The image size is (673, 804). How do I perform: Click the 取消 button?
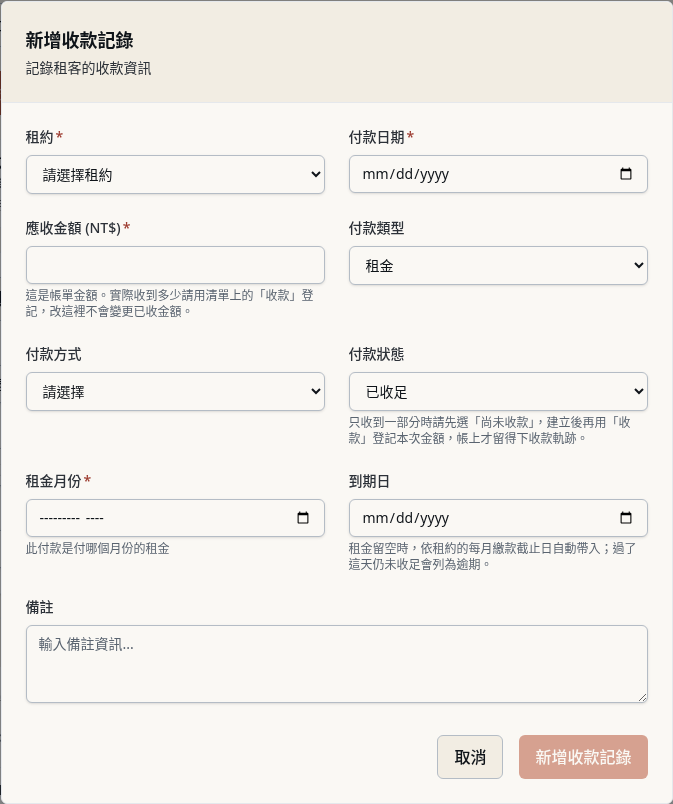[470, 757]
